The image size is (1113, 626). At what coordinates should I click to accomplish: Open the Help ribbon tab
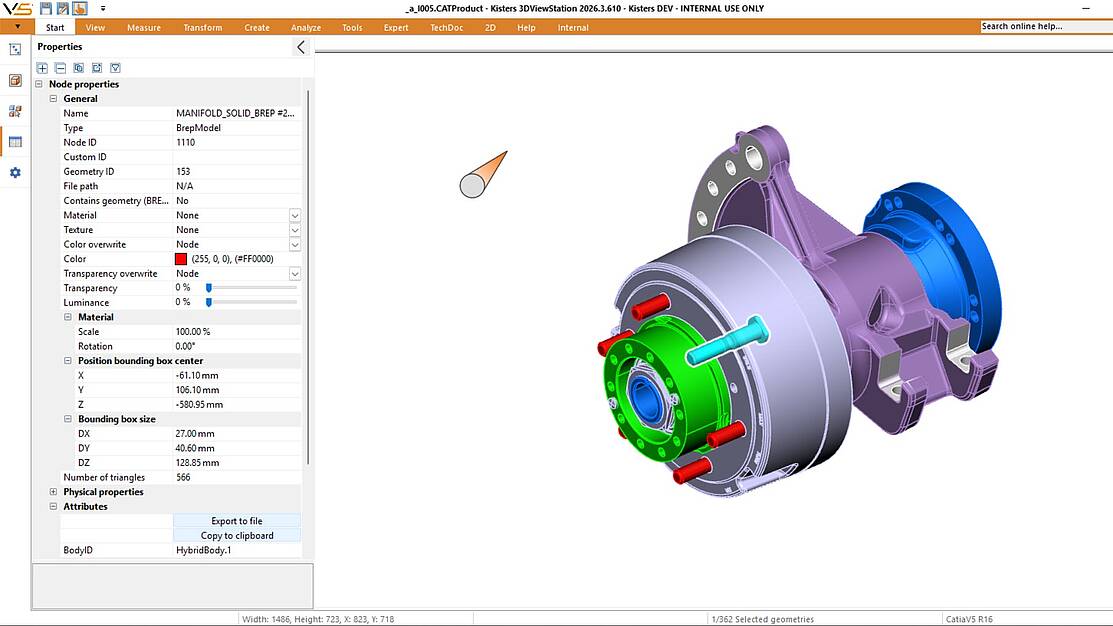pos(526,28)
